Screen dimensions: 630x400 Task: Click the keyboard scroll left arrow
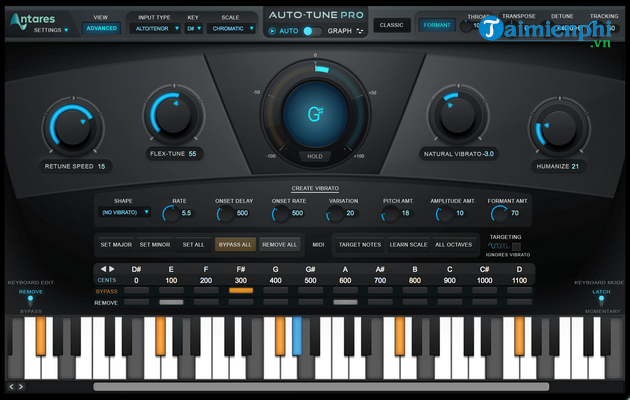(11, 387)
